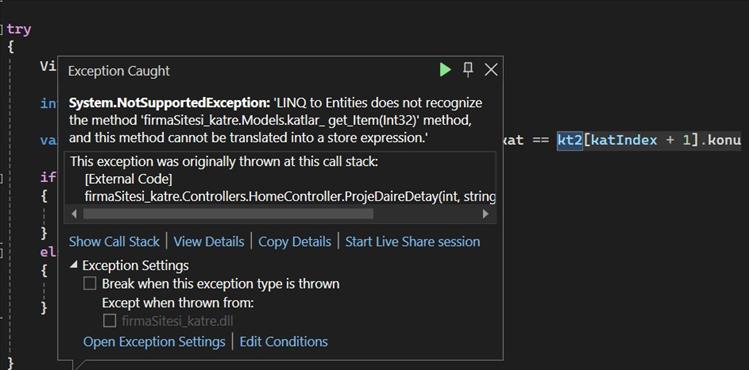Click the System.NotSupportedException message text
Viewport: 749px width, 370px height.
tap(276, 120)
